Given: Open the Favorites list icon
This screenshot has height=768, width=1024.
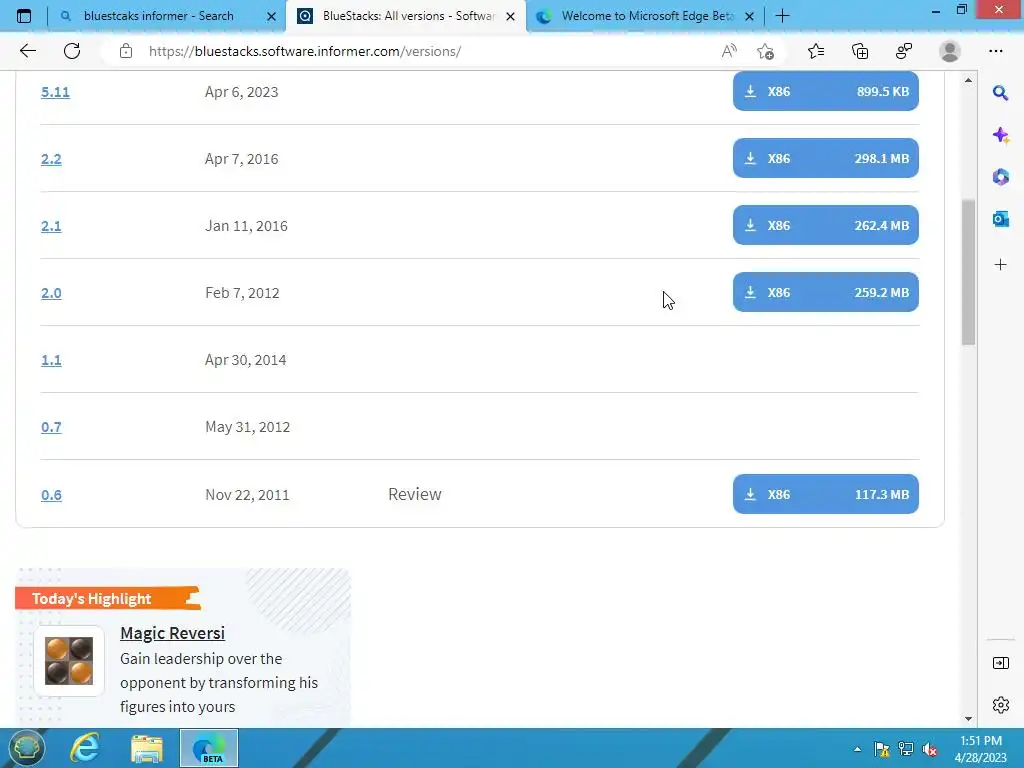Looking at the screenshot, I should point(816,51).
